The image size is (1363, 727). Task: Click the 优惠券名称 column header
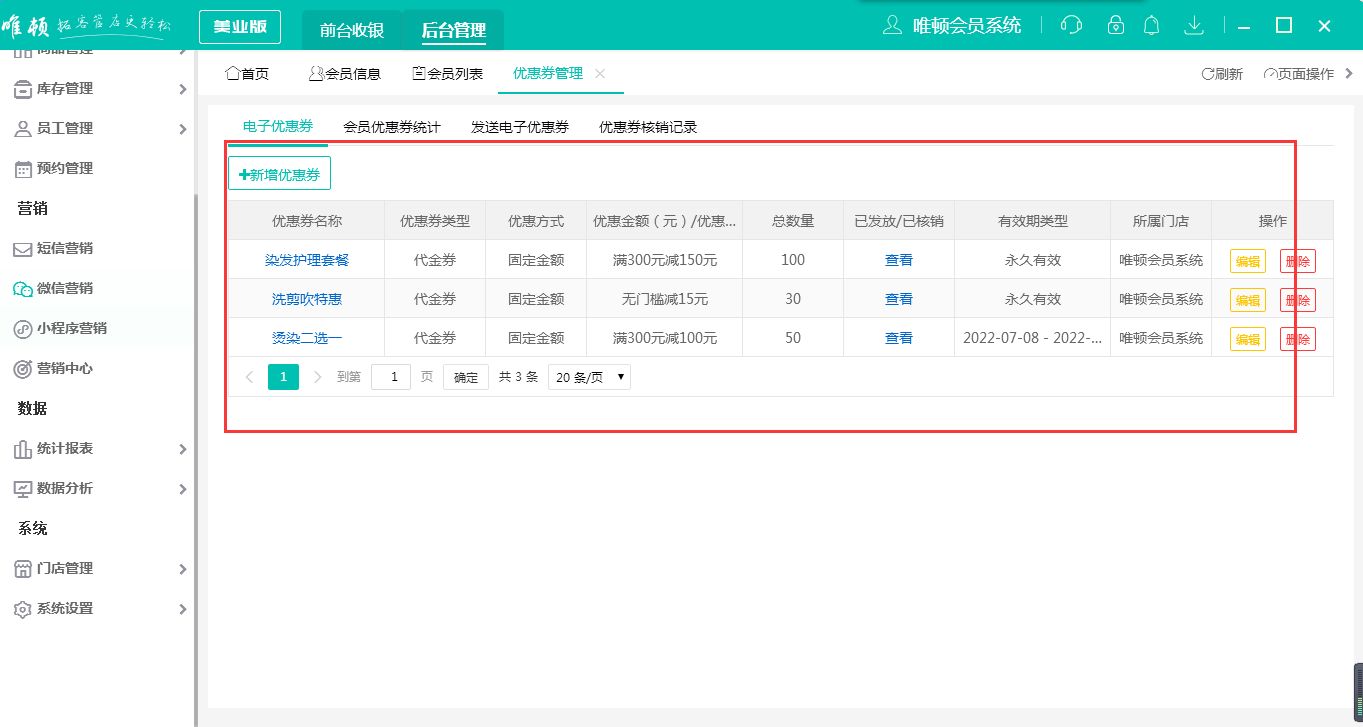306,221
